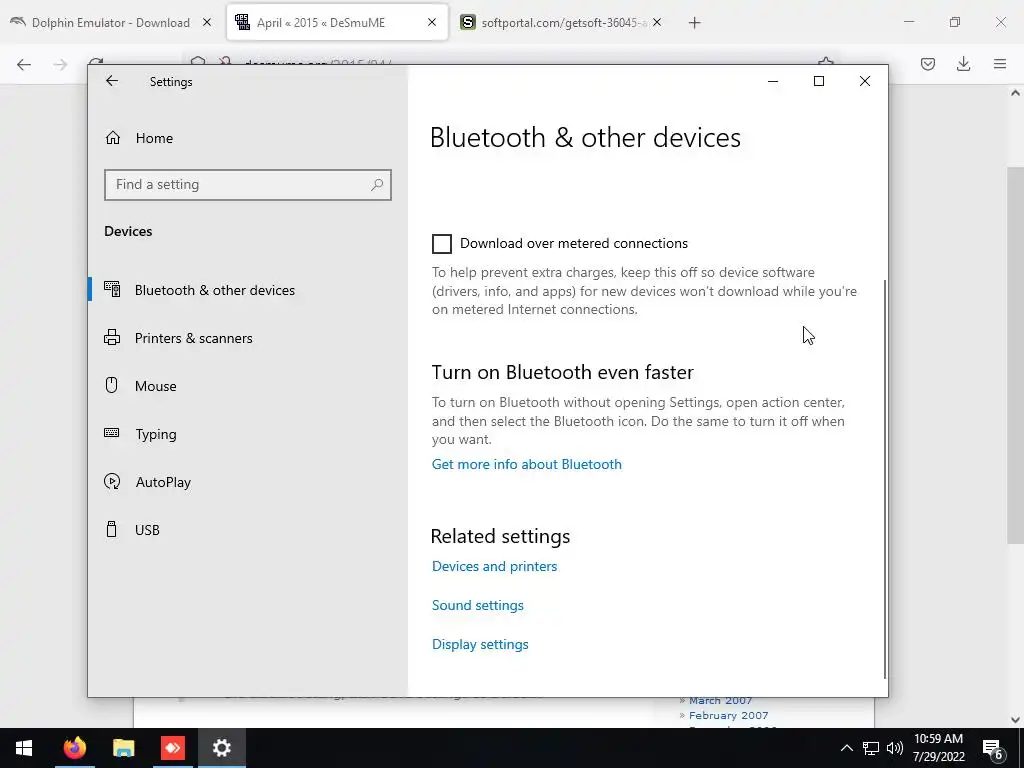Open network status tray icon
Viewport: 1024px width, 768px height.
tap(871, 748)
